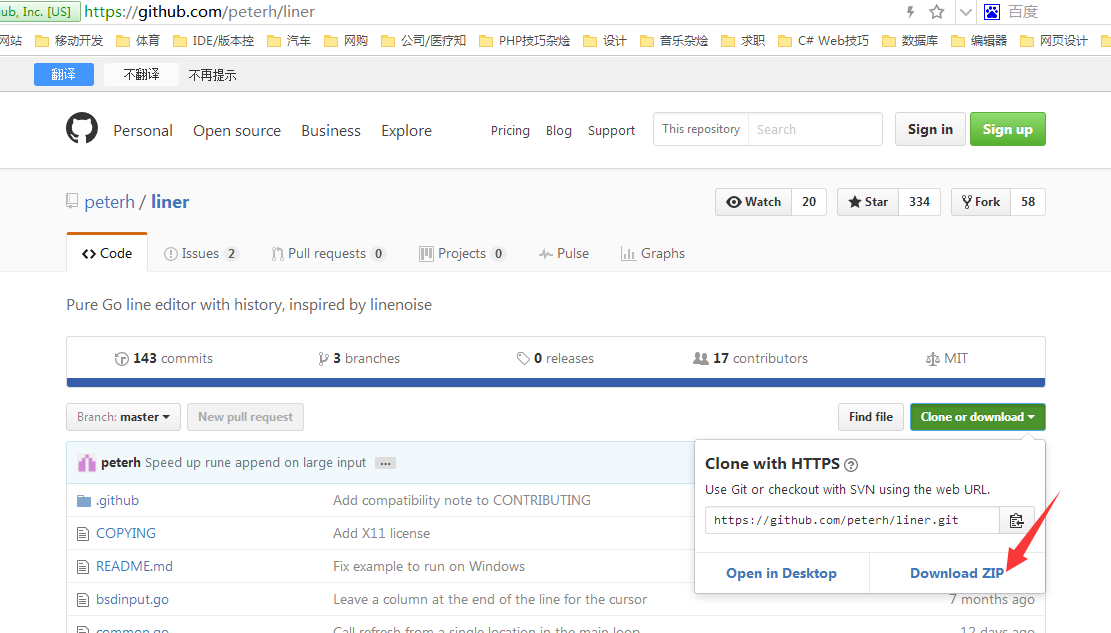Open the 网购 bookmark folder

coord(346,40)
